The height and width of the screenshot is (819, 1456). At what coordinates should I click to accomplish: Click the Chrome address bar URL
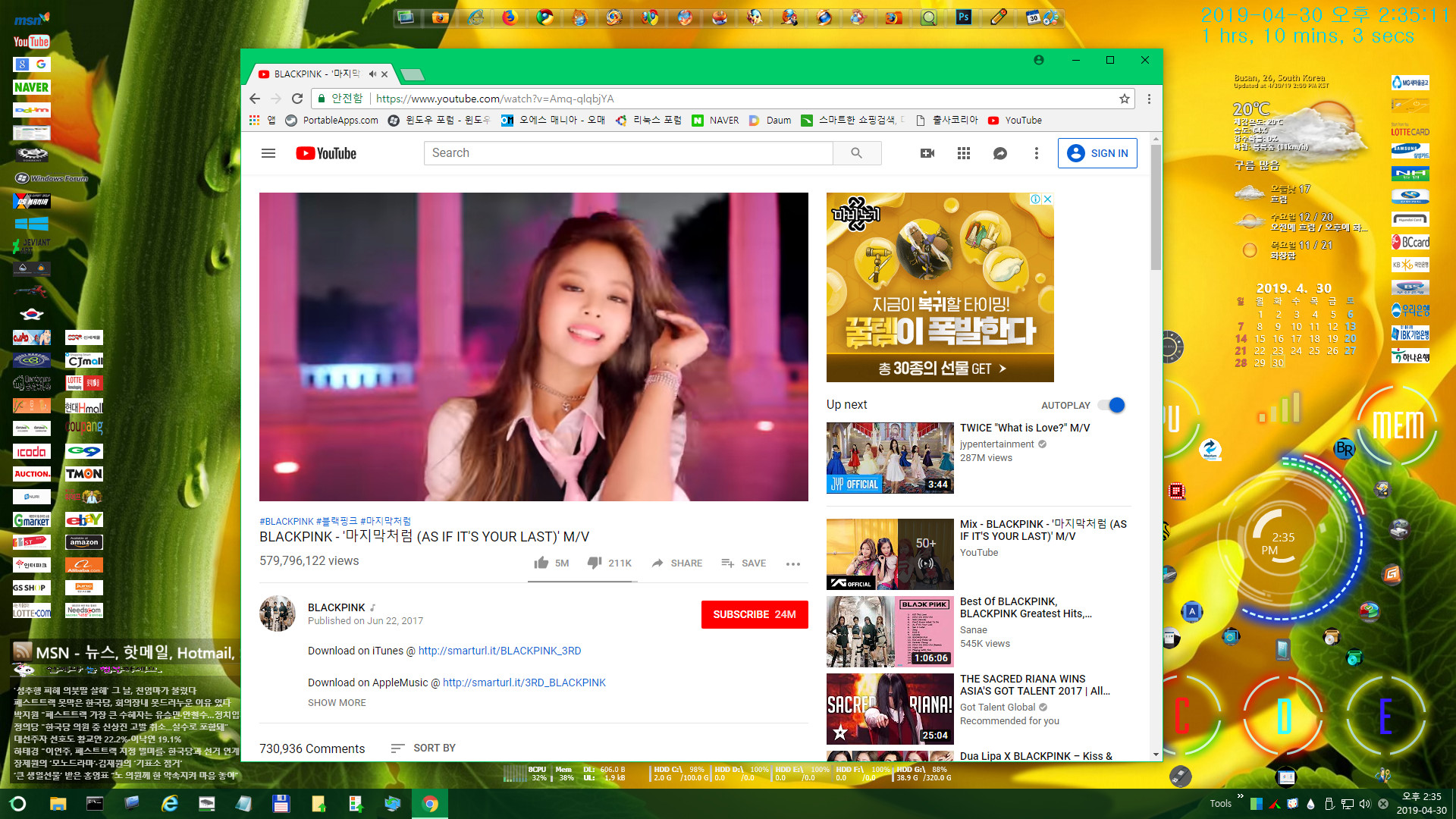coord(495,99)
